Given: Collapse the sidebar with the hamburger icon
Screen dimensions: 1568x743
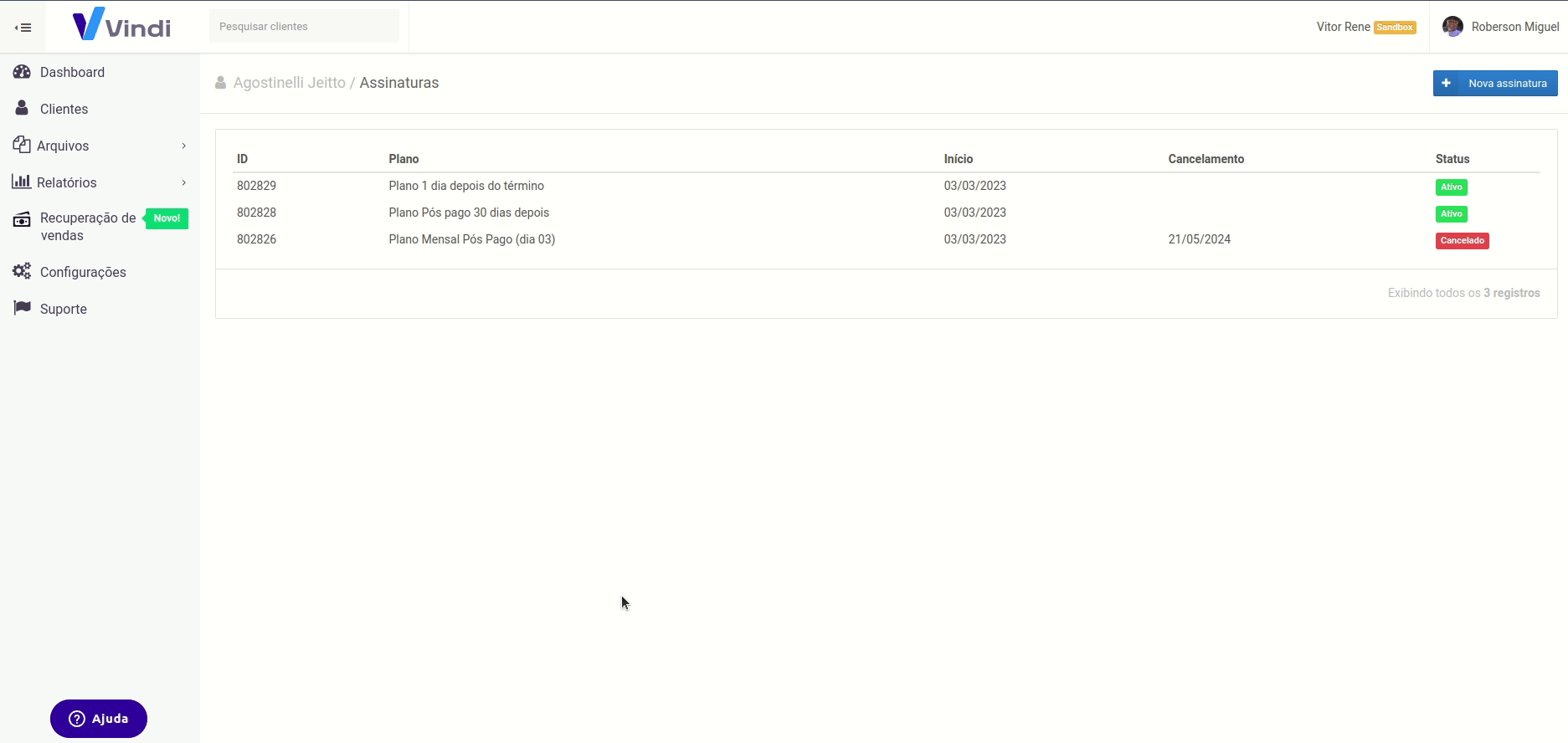Looking at the screenshot, I should point(23,28).
